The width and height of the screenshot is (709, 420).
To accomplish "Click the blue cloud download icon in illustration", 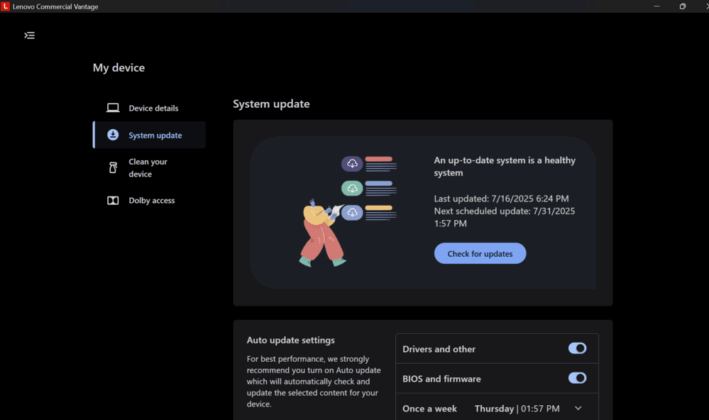I will pos(352,212).
